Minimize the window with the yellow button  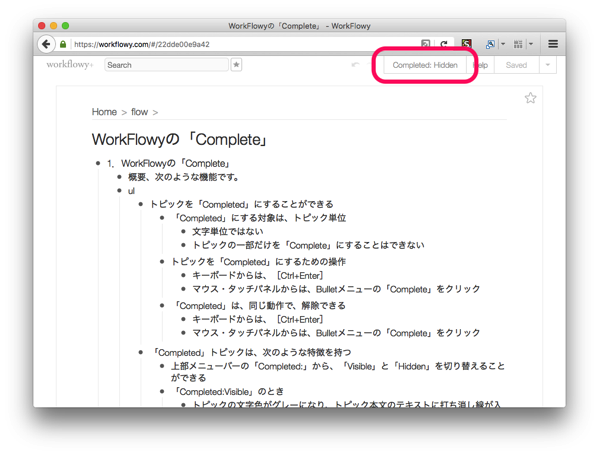click(53, 26)
